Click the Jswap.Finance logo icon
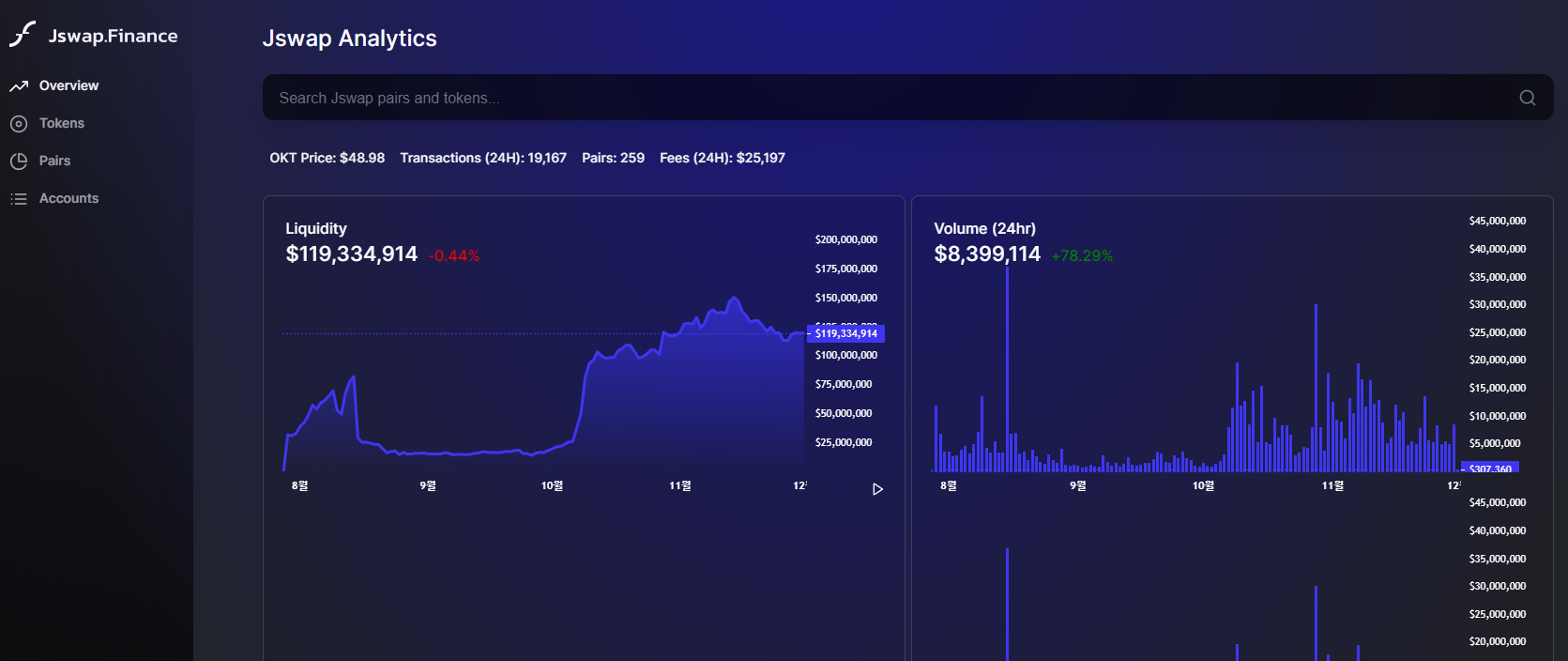Image resolution: width=1568 pixels, height=661 pixels. (23, 35)
